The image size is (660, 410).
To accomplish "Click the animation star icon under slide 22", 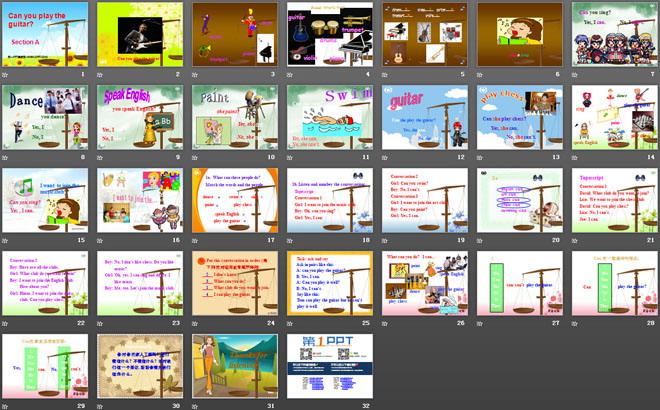I will coord(5,324).
